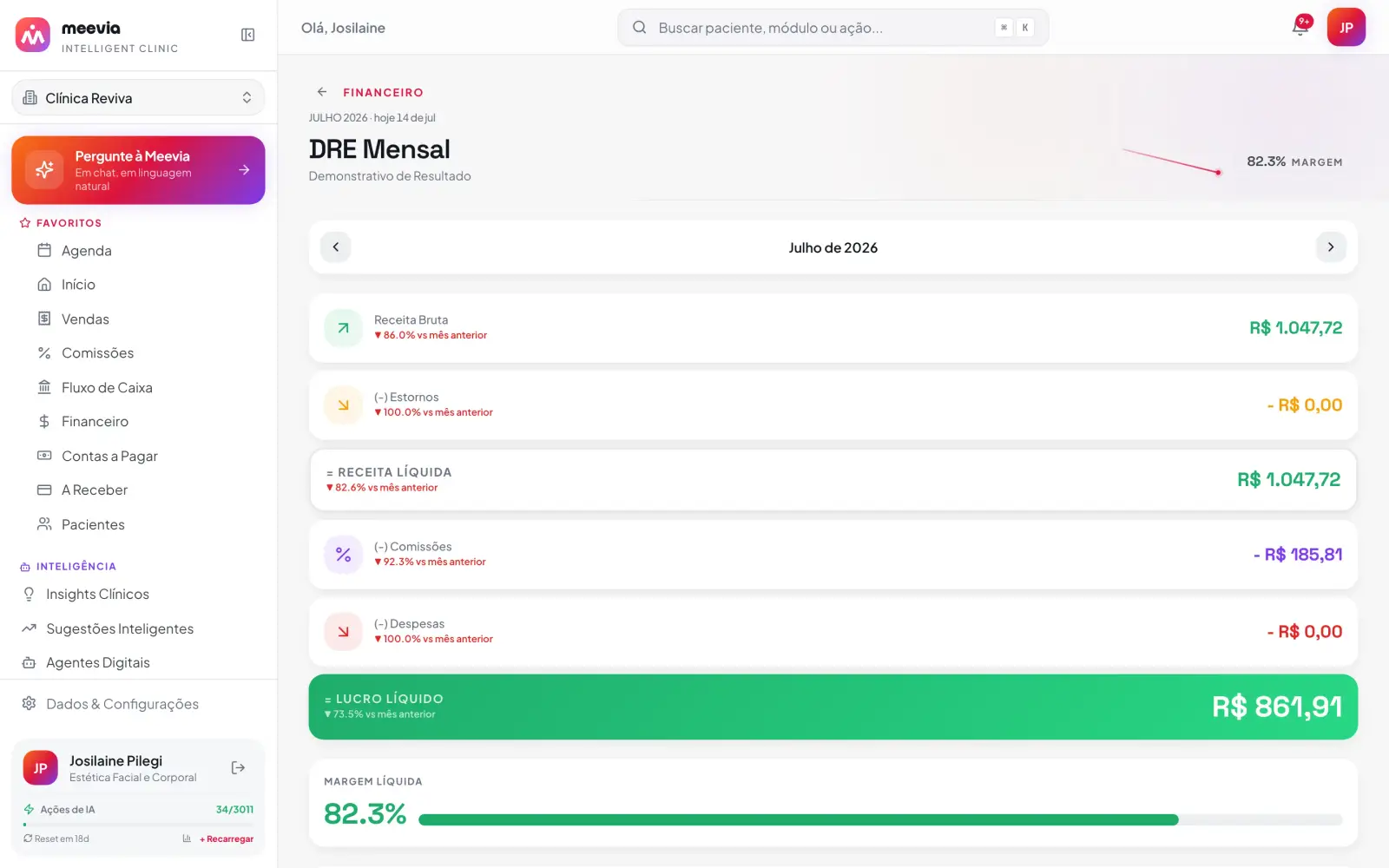Click the Fluxo de Caixa bank icon

44,387
